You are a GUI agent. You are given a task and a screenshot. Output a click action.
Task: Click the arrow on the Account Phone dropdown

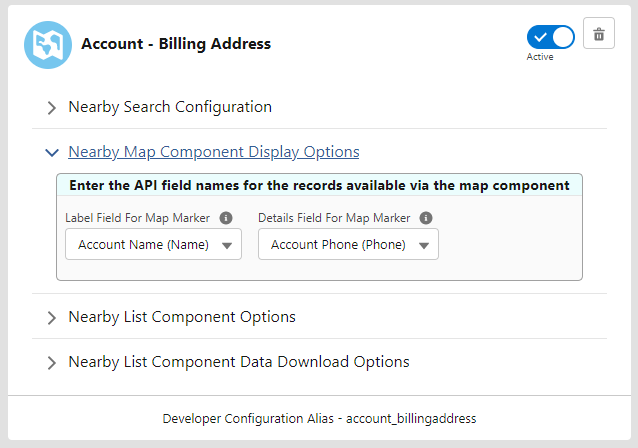pyautogui.click(x=423, y=246)
